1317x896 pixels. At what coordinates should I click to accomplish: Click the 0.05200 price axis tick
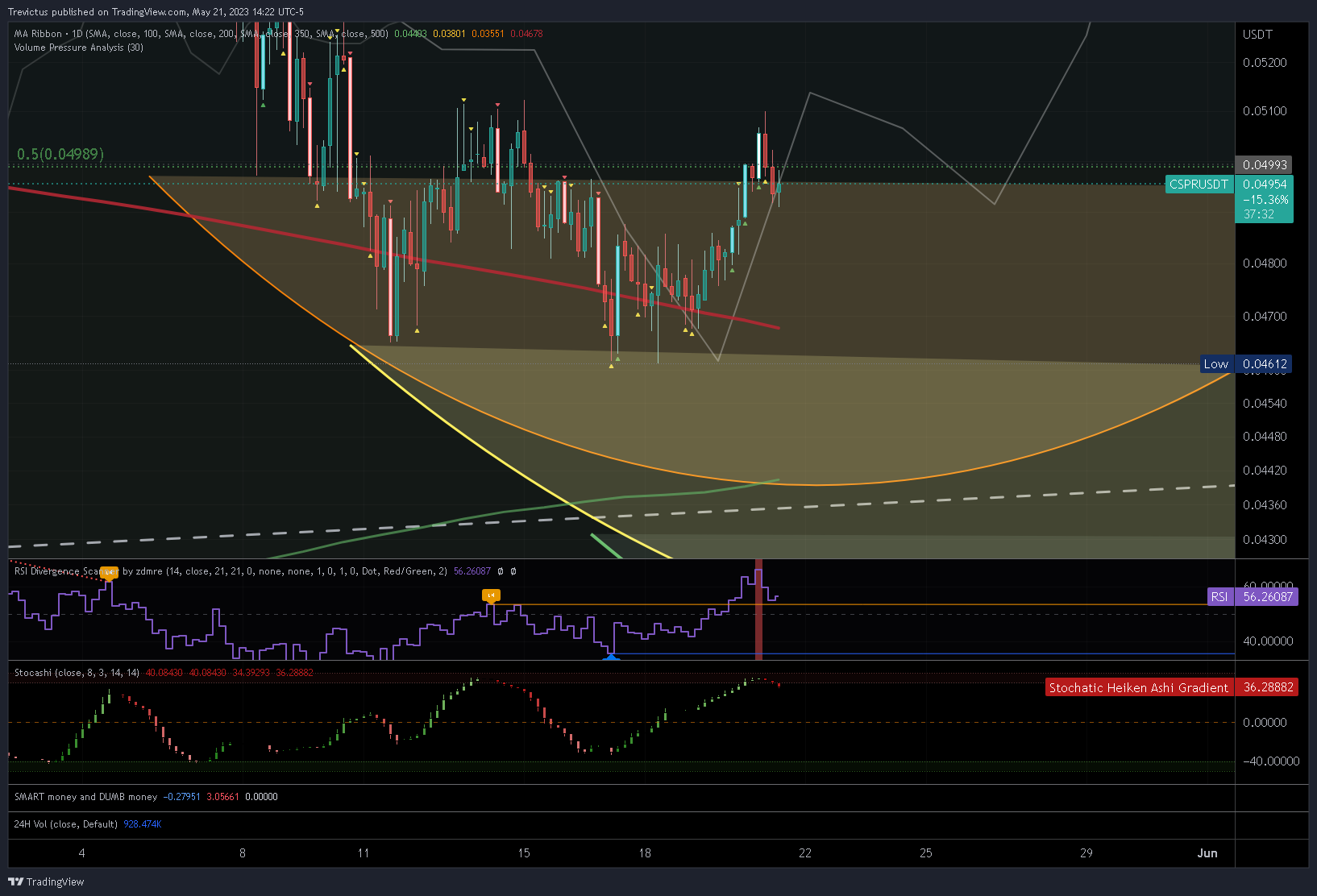[1265, 63]
